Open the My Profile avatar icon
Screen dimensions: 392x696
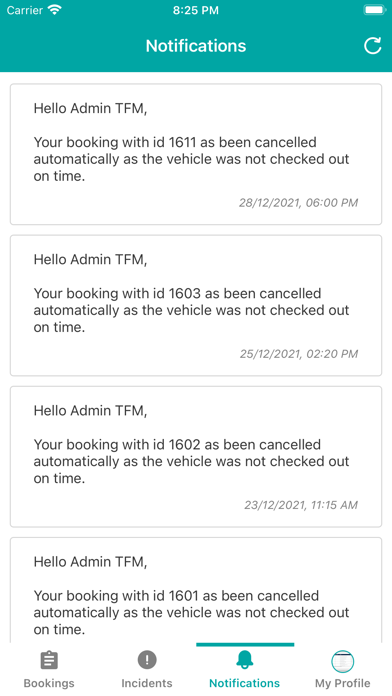[x=343, y=662]
